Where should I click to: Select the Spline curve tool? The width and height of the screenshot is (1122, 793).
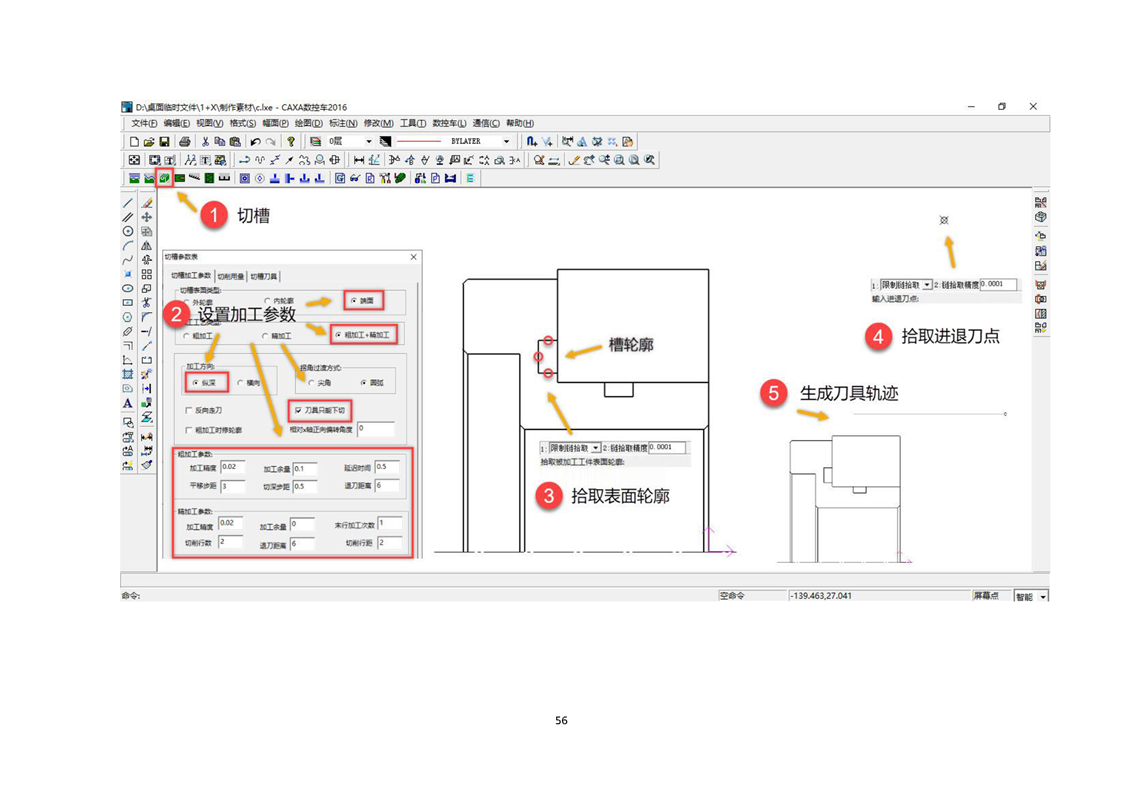pyautogui.click(x=127, y=260)
